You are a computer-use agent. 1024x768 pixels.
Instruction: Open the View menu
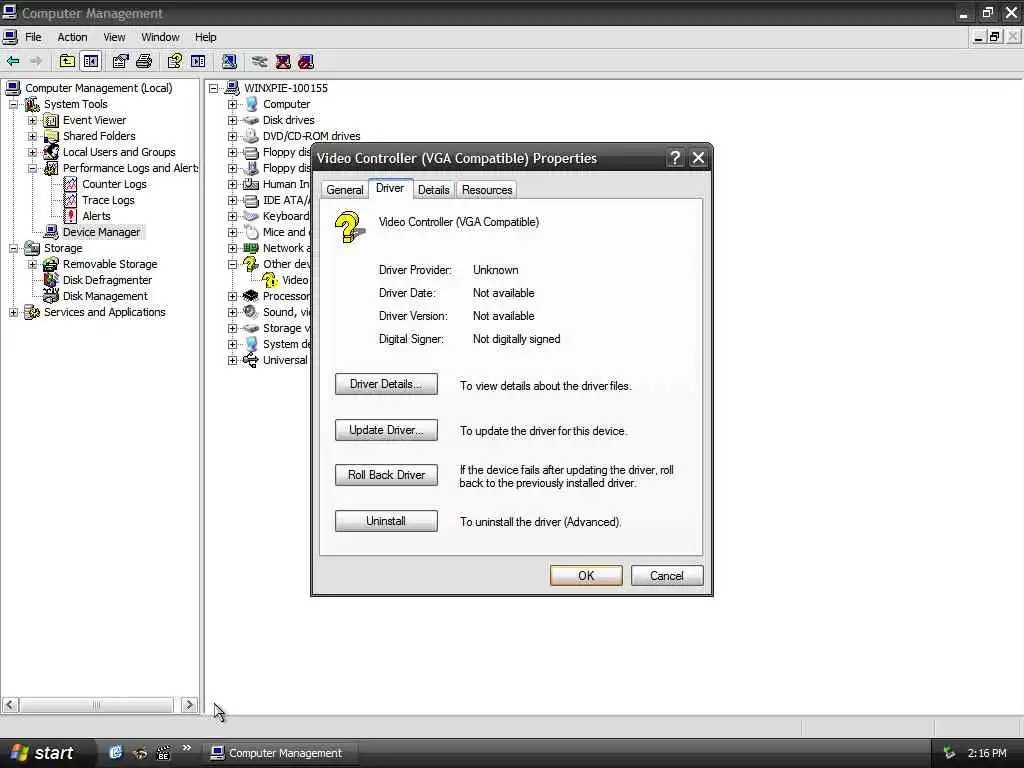tap(114, 37)
